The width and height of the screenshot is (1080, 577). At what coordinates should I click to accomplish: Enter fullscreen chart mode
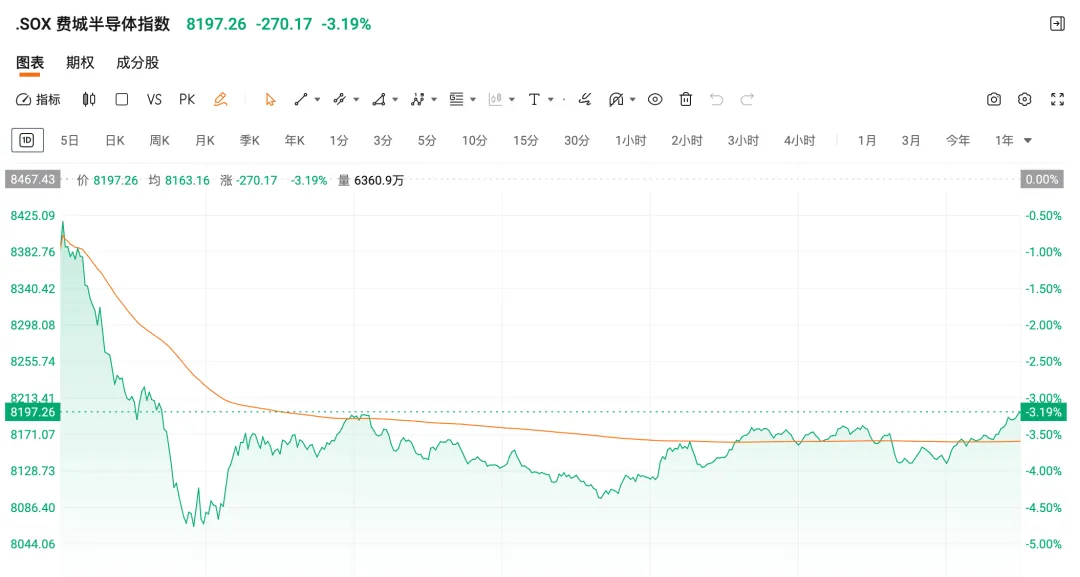1057,99
